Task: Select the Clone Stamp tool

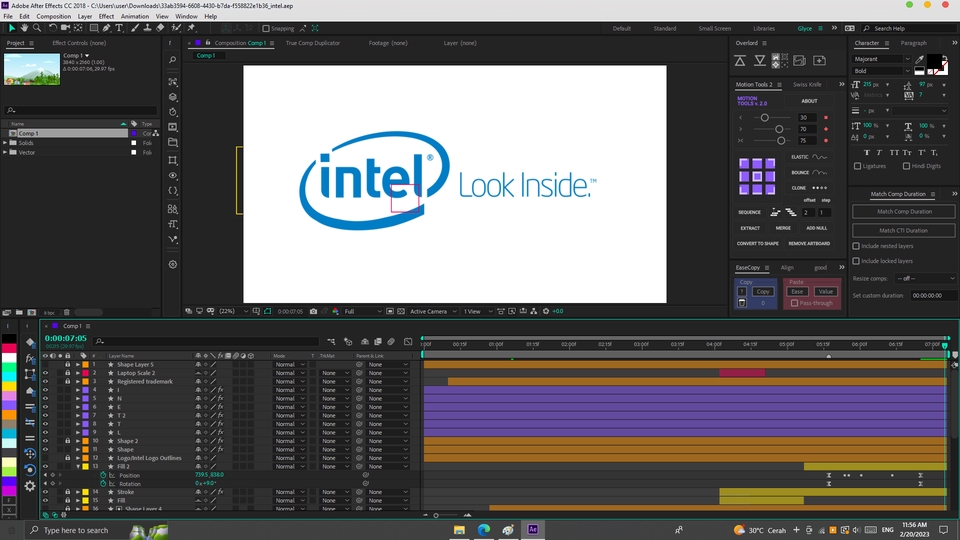Action: (x=147, y=28)
